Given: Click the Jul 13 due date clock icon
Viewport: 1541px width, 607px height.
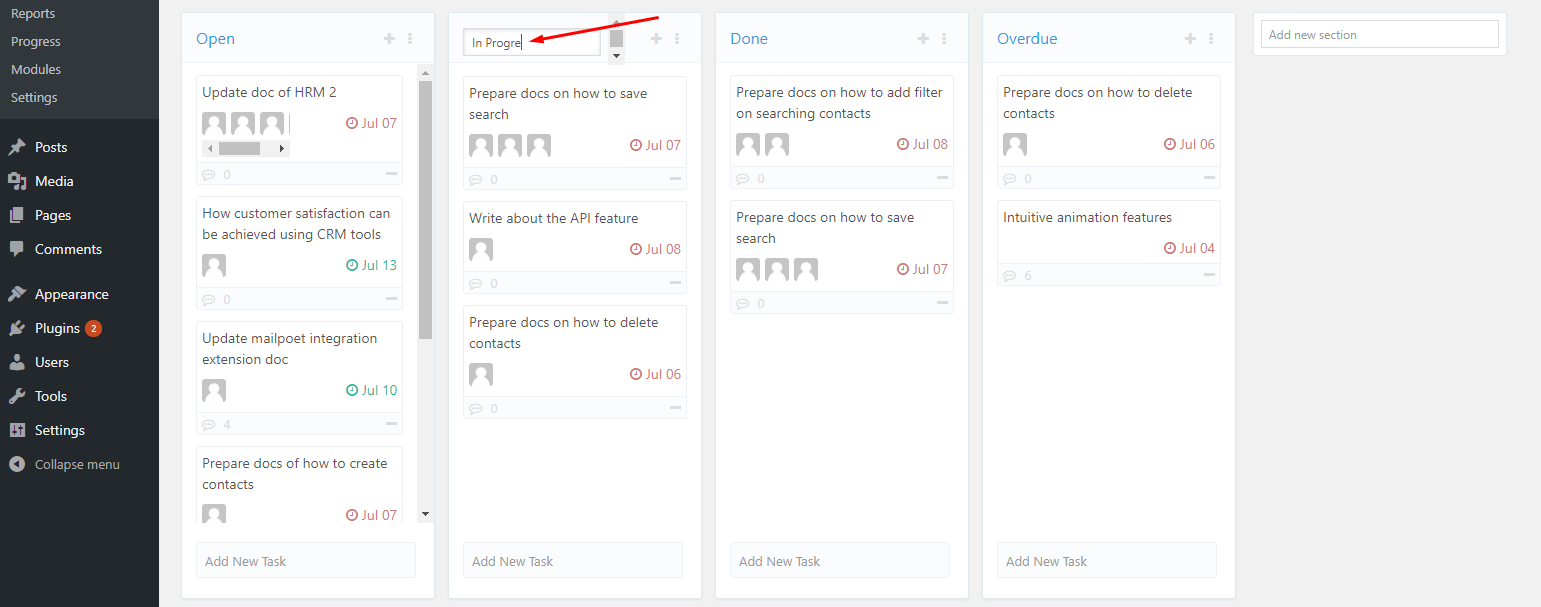Looking at the screenshot, I should [352, 265].
